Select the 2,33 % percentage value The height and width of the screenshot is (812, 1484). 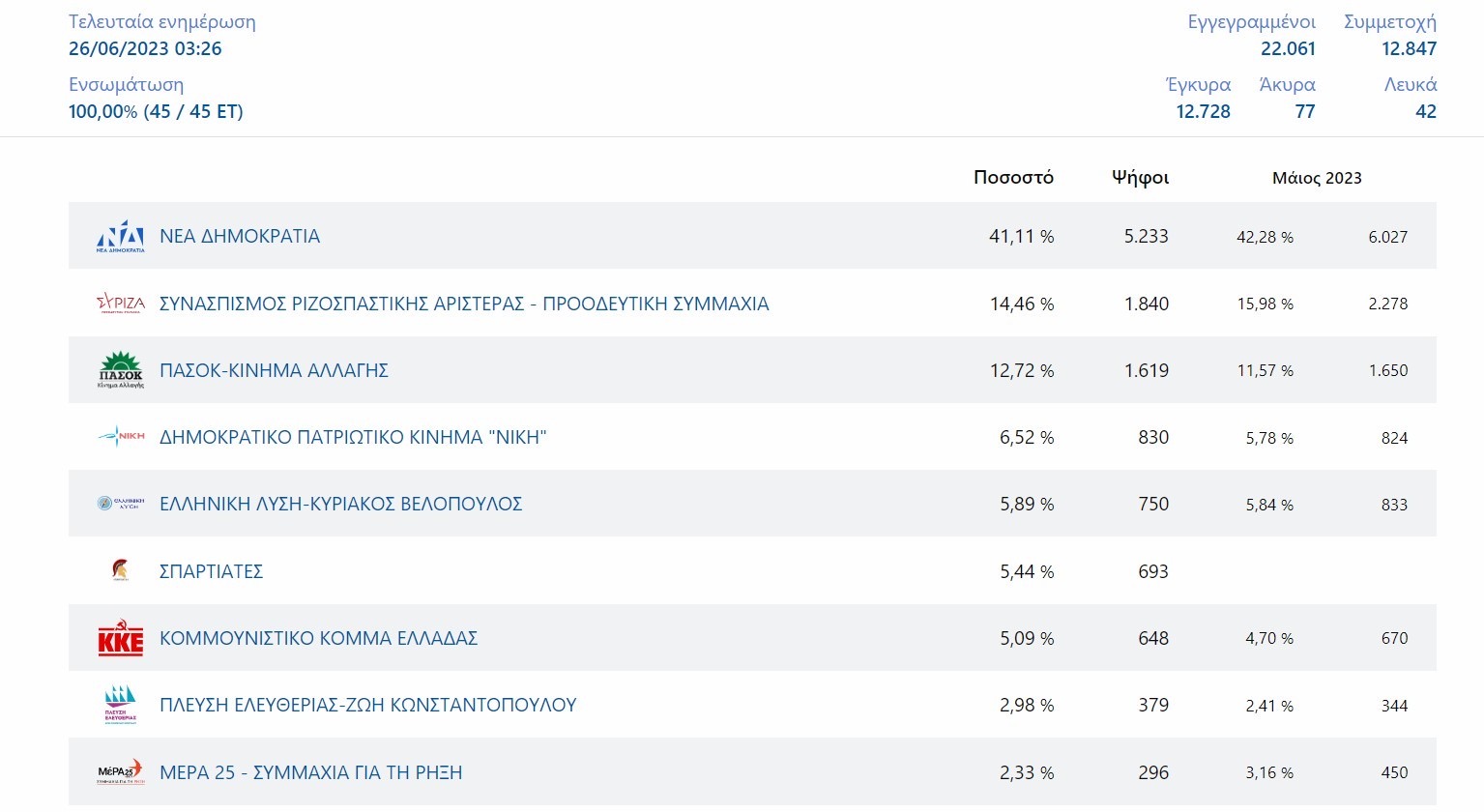point(1027,772)
